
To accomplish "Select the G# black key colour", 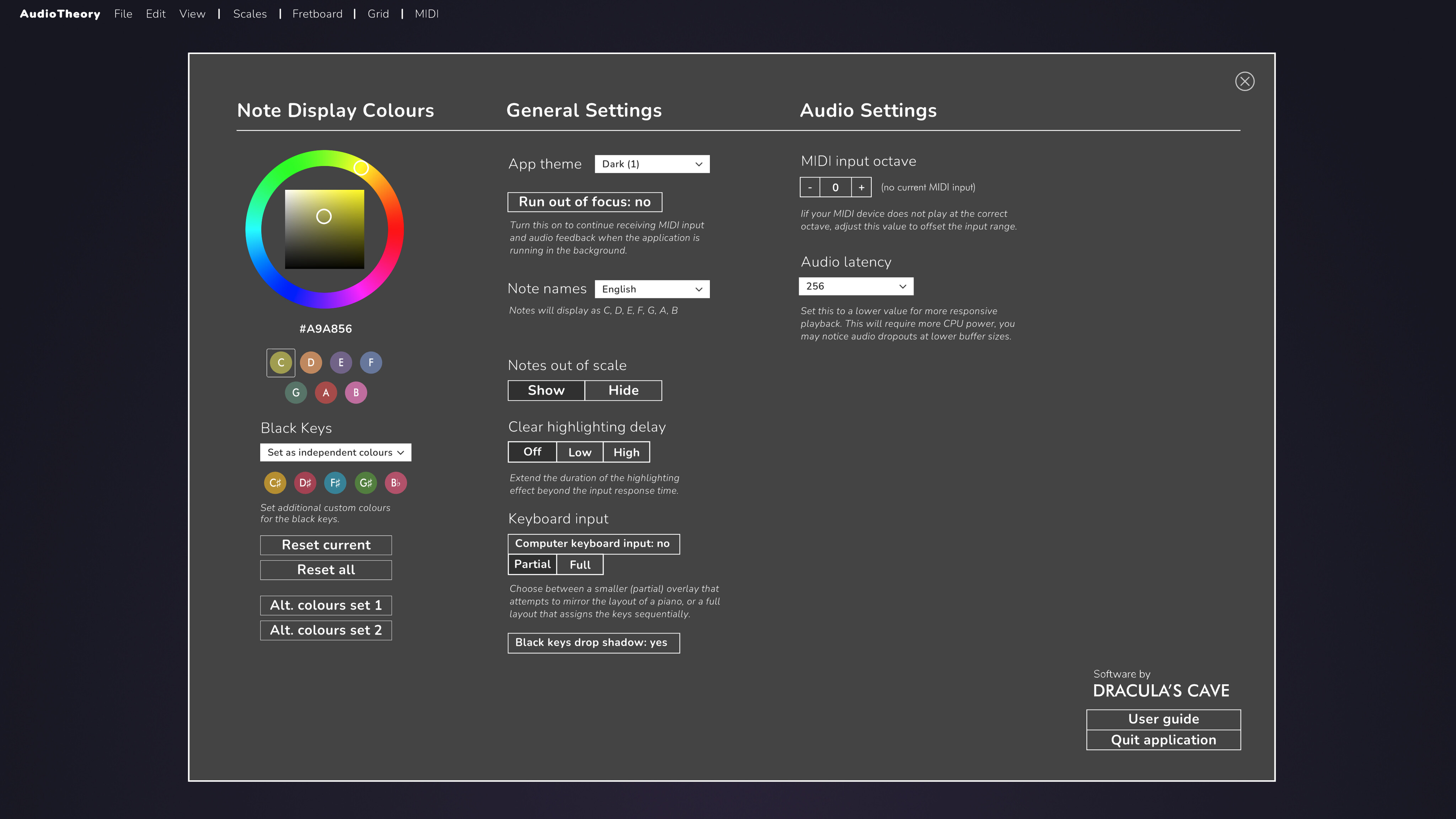I will tap(365, 482).
